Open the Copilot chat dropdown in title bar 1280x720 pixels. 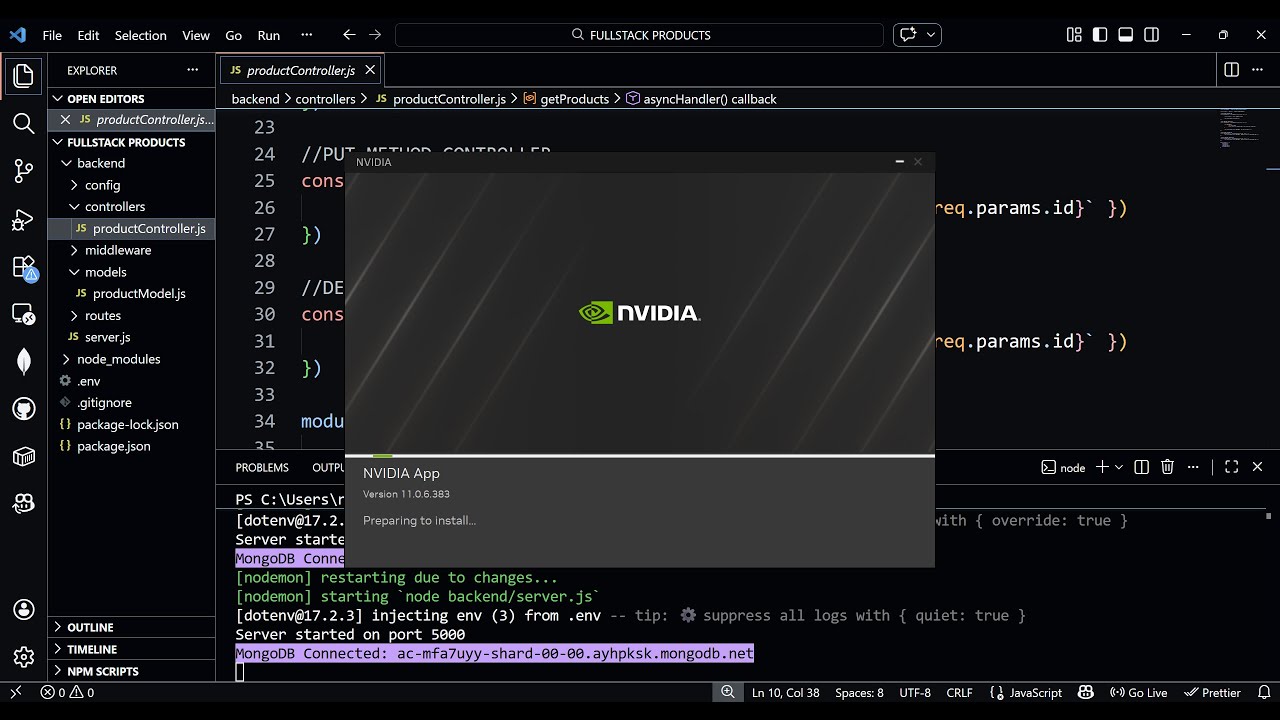tap(932, 35)
